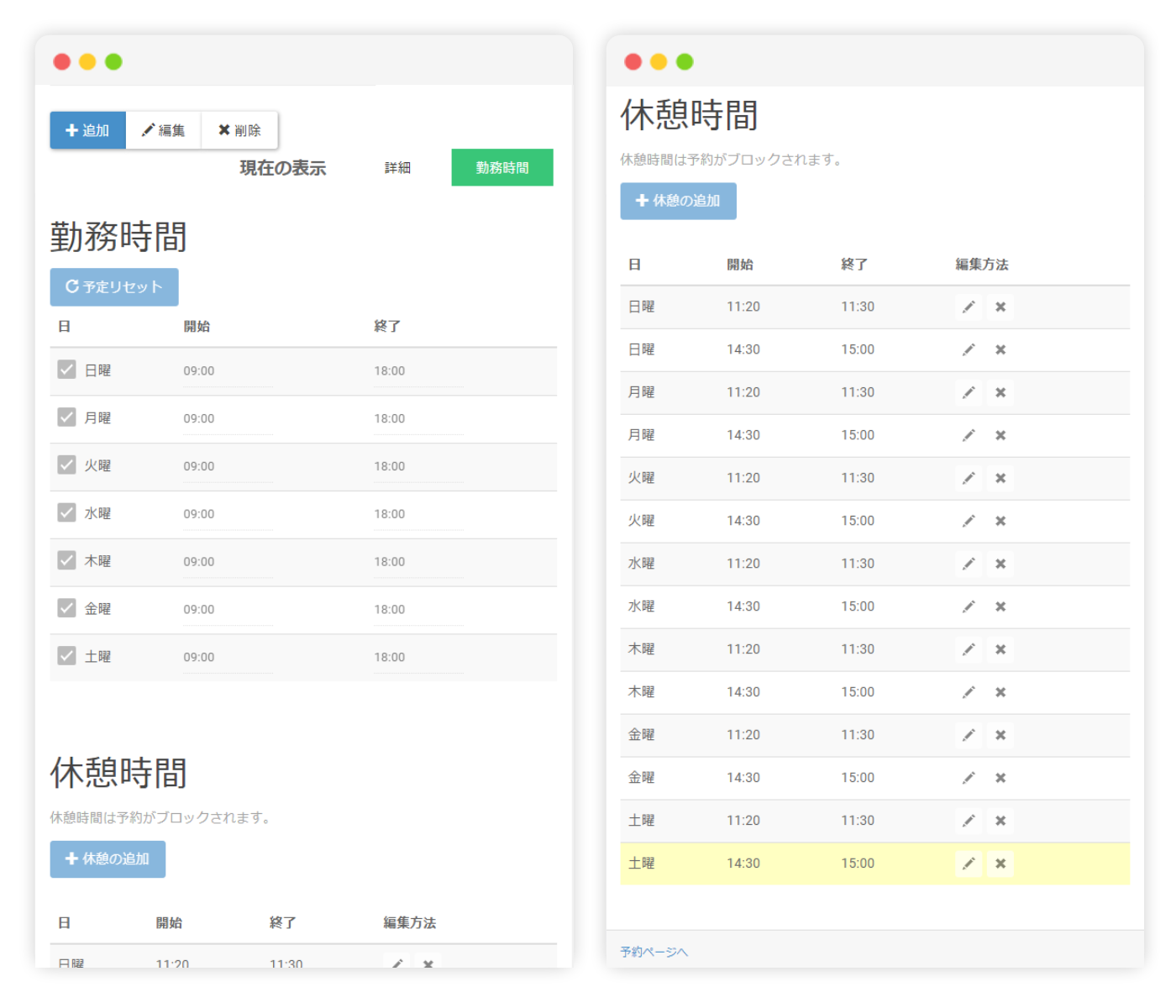The height and width of the screenshot is (1008, 1176).
Task: Delete the Thursday 11:20 break entry
Action: [x=1000, y=650]
